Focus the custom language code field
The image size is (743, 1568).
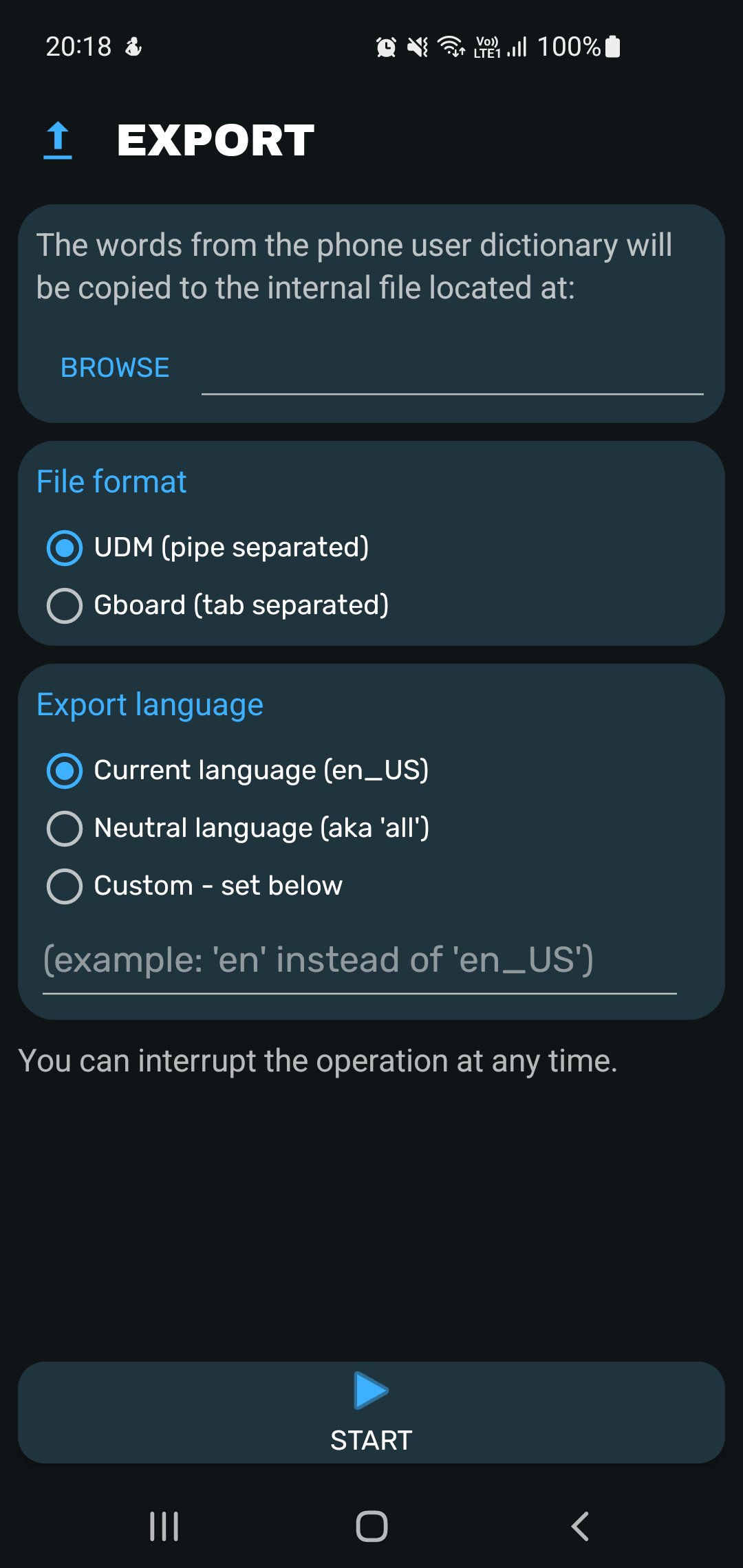359,961
